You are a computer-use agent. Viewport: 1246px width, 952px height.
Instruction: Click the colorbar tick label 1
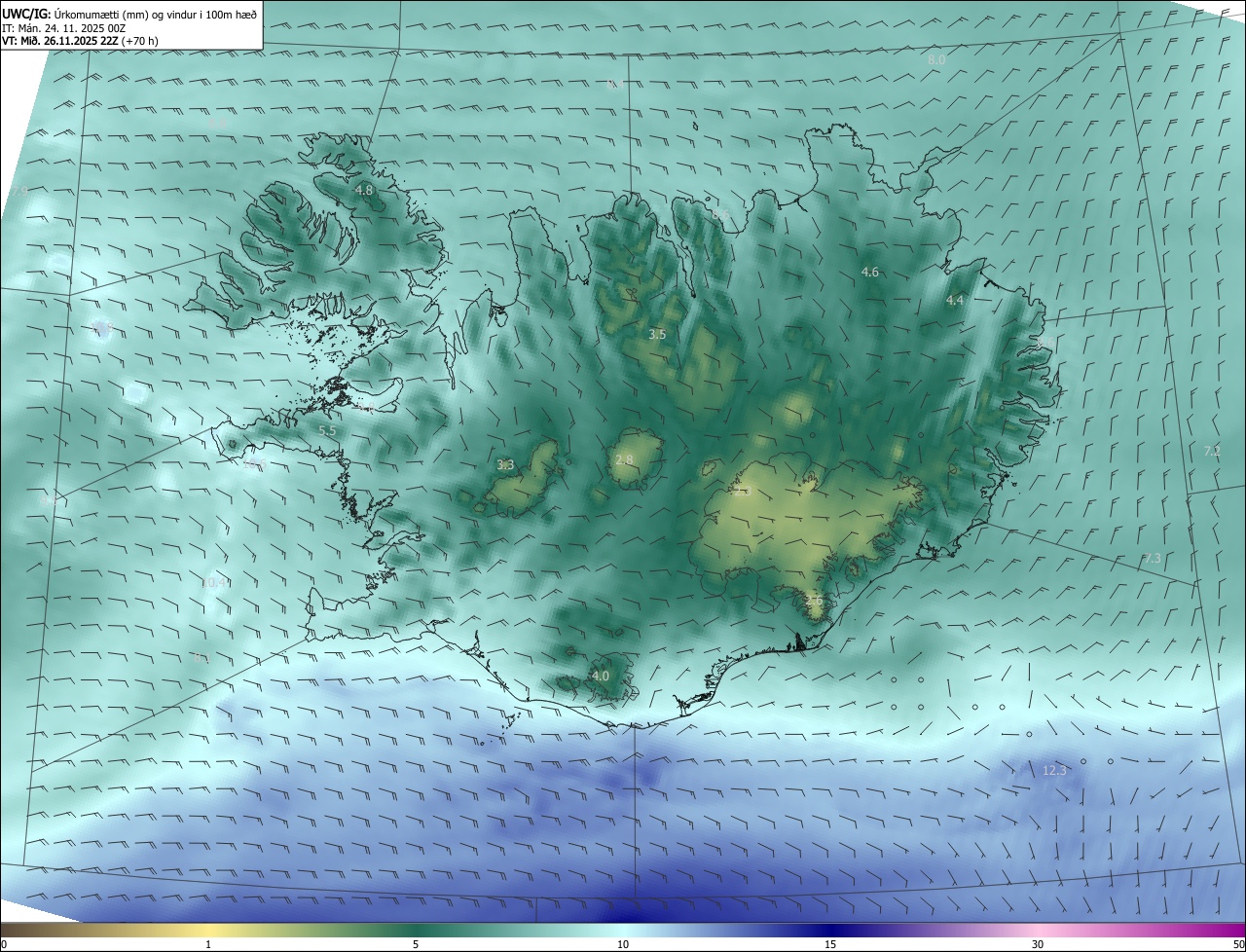[x=208, y=944]
